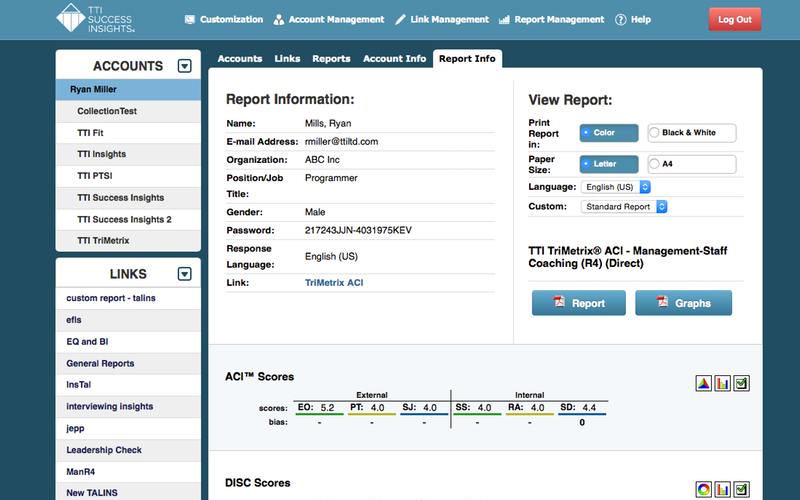Click the name Mills, Ryan

point(328,123)
